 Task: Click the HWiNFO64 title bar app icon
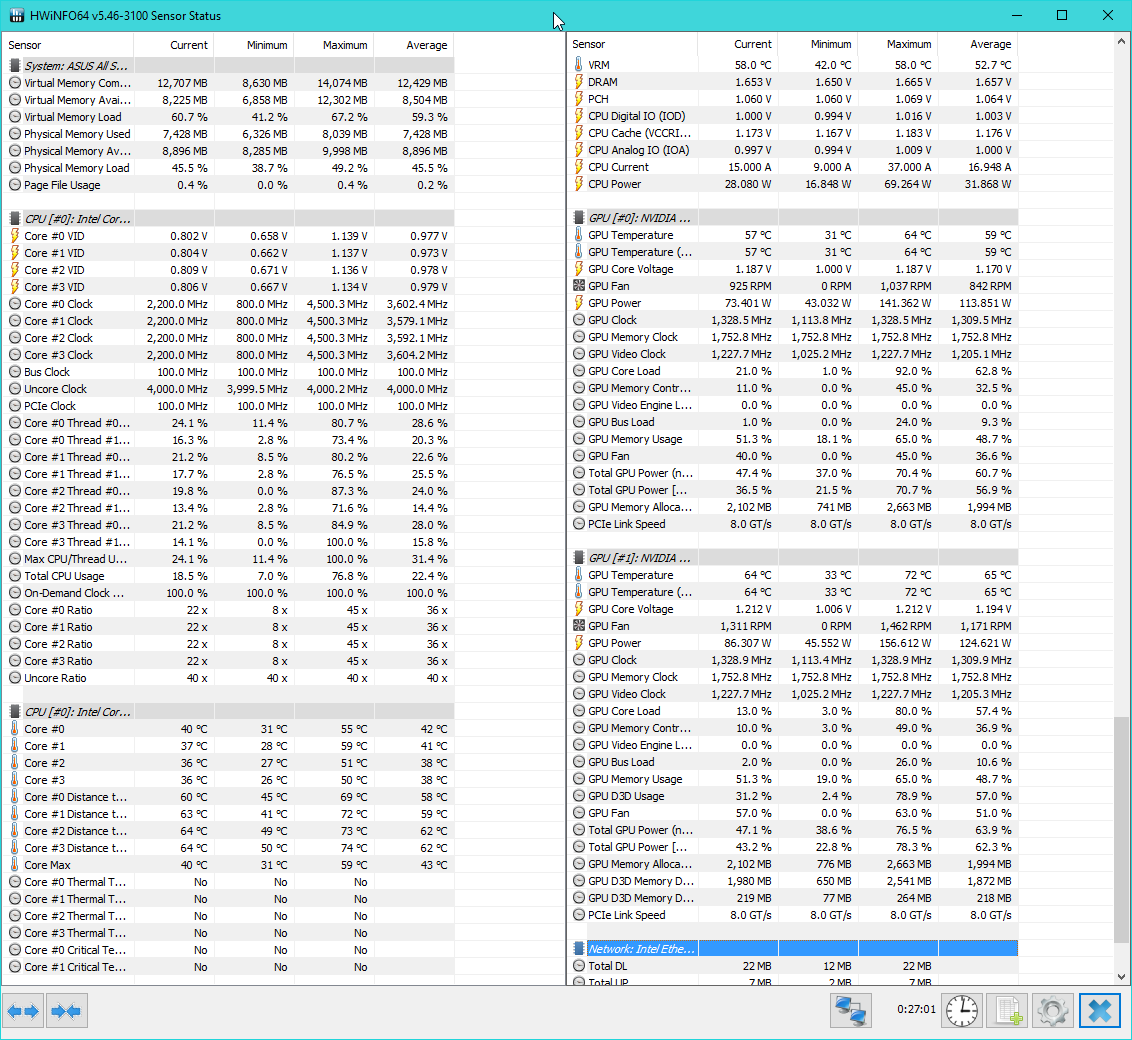16,15
